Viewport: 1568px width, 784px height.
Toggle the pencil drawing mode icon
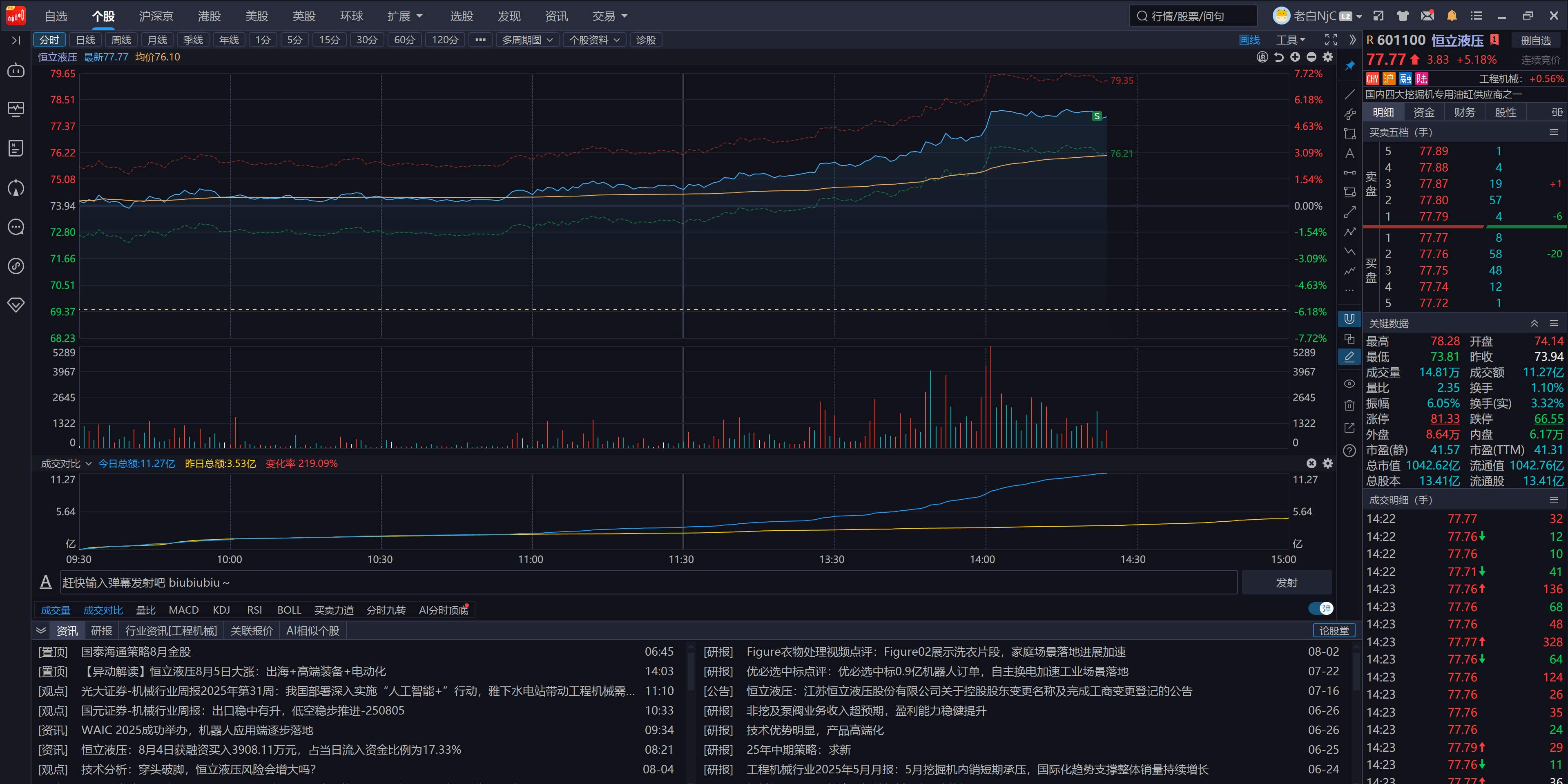(1349, 357)
